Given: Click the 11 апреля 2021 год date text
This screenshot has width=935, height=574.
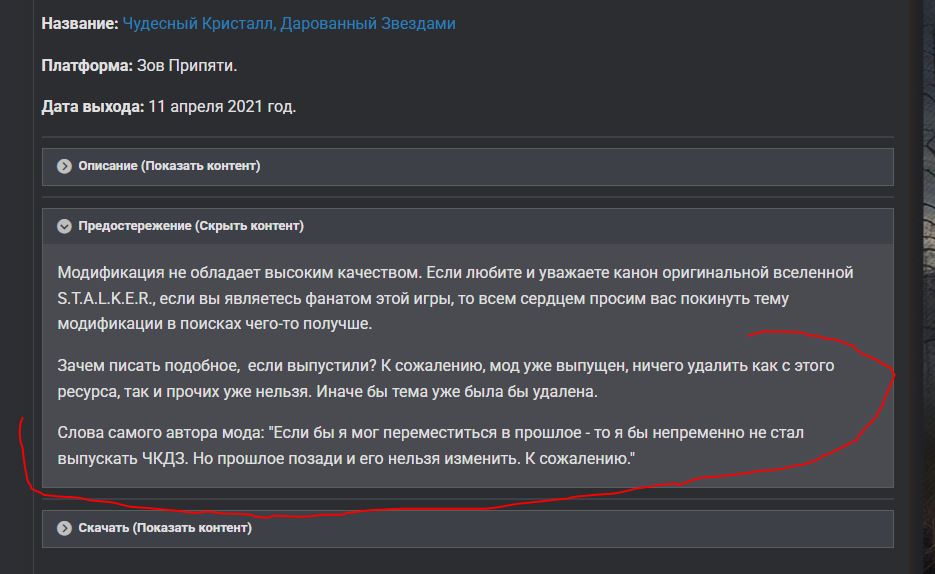Looking at the screenshot, I should point(222,107).
